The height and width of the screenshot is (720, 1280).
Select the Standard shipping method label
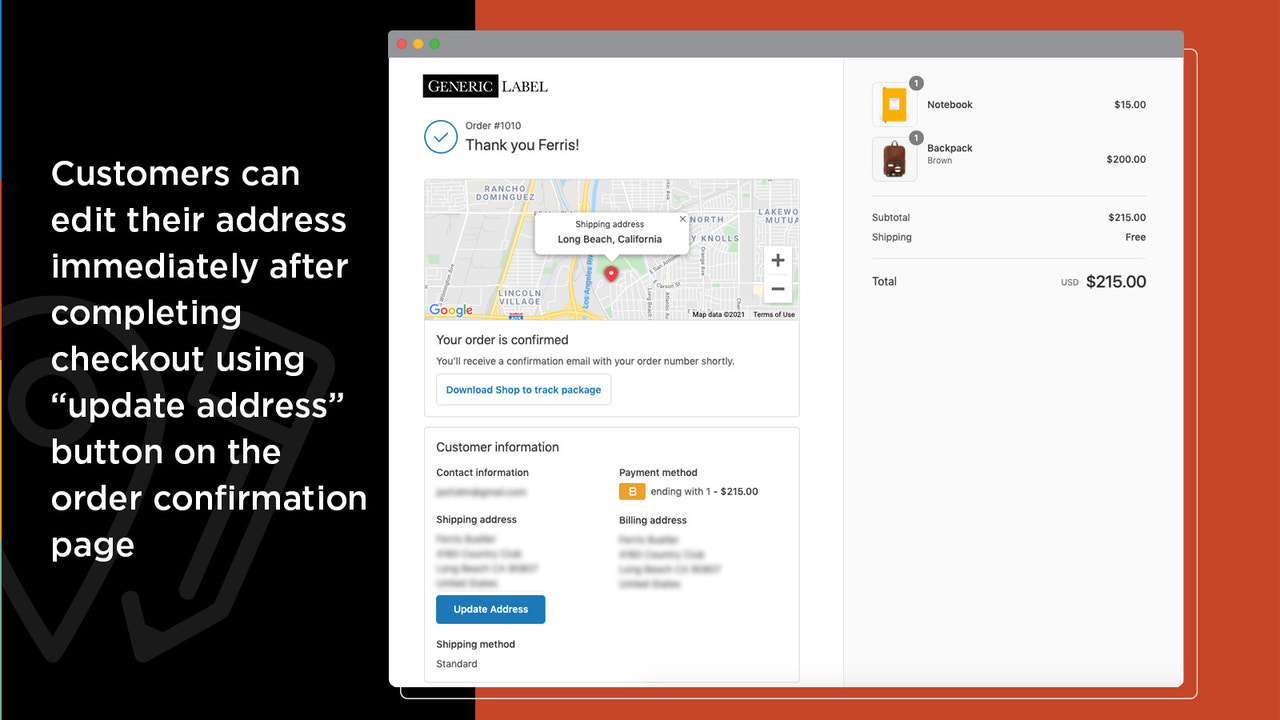(x=456, y=663)
